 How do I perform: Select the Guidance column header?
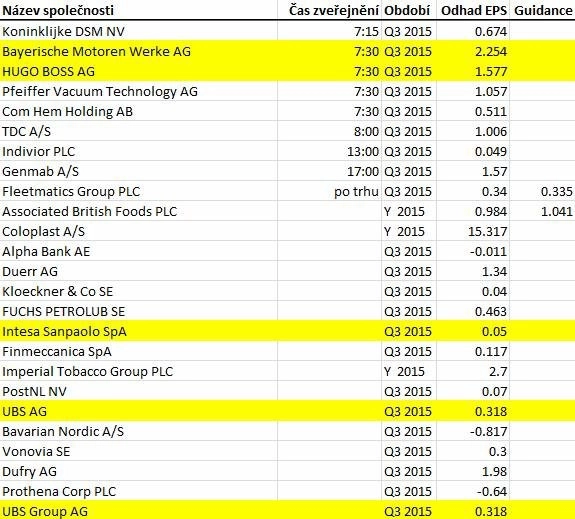pos(542,10)
